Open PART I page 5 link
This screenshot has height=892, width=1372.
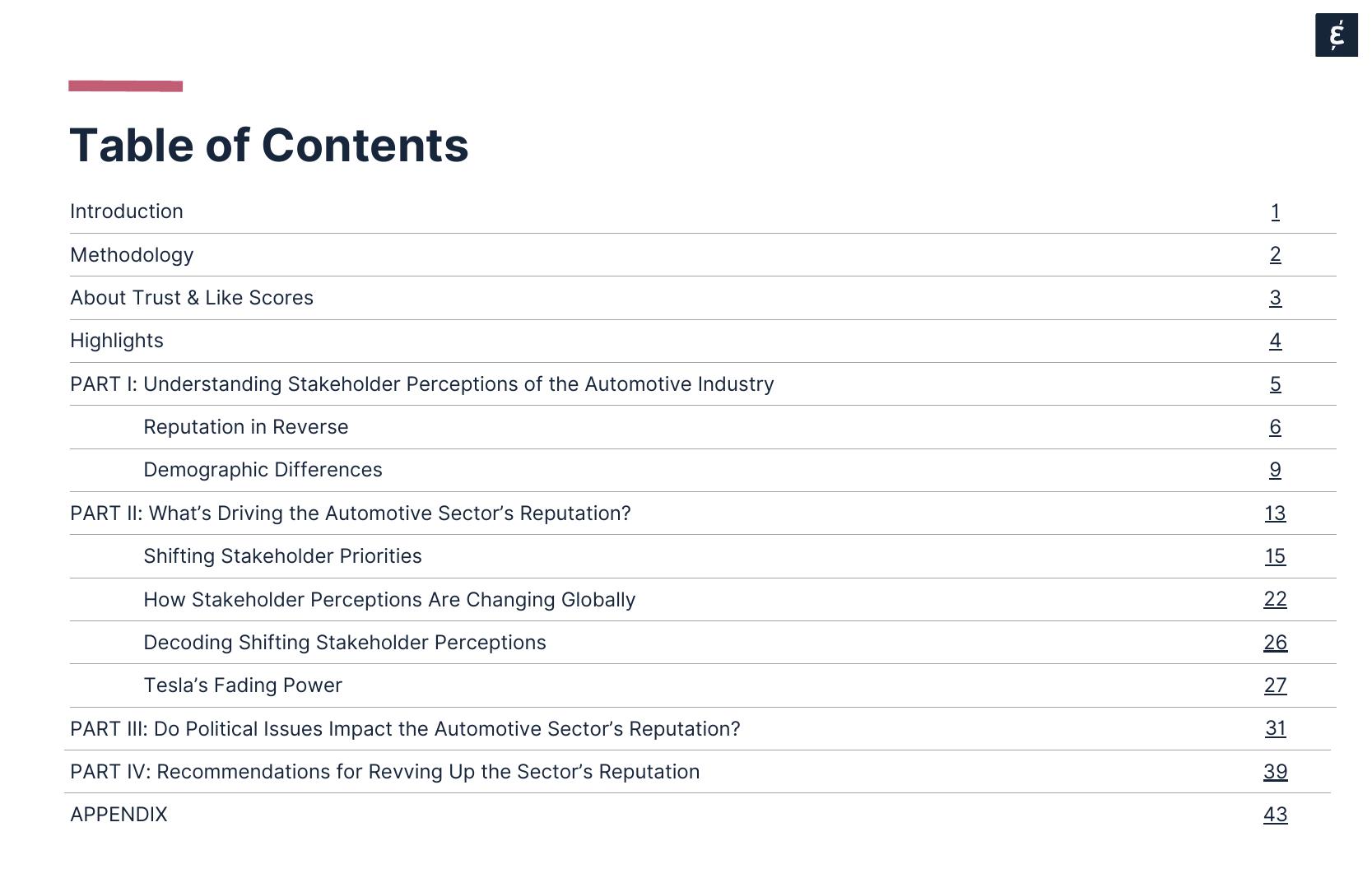click(1275, 384)
